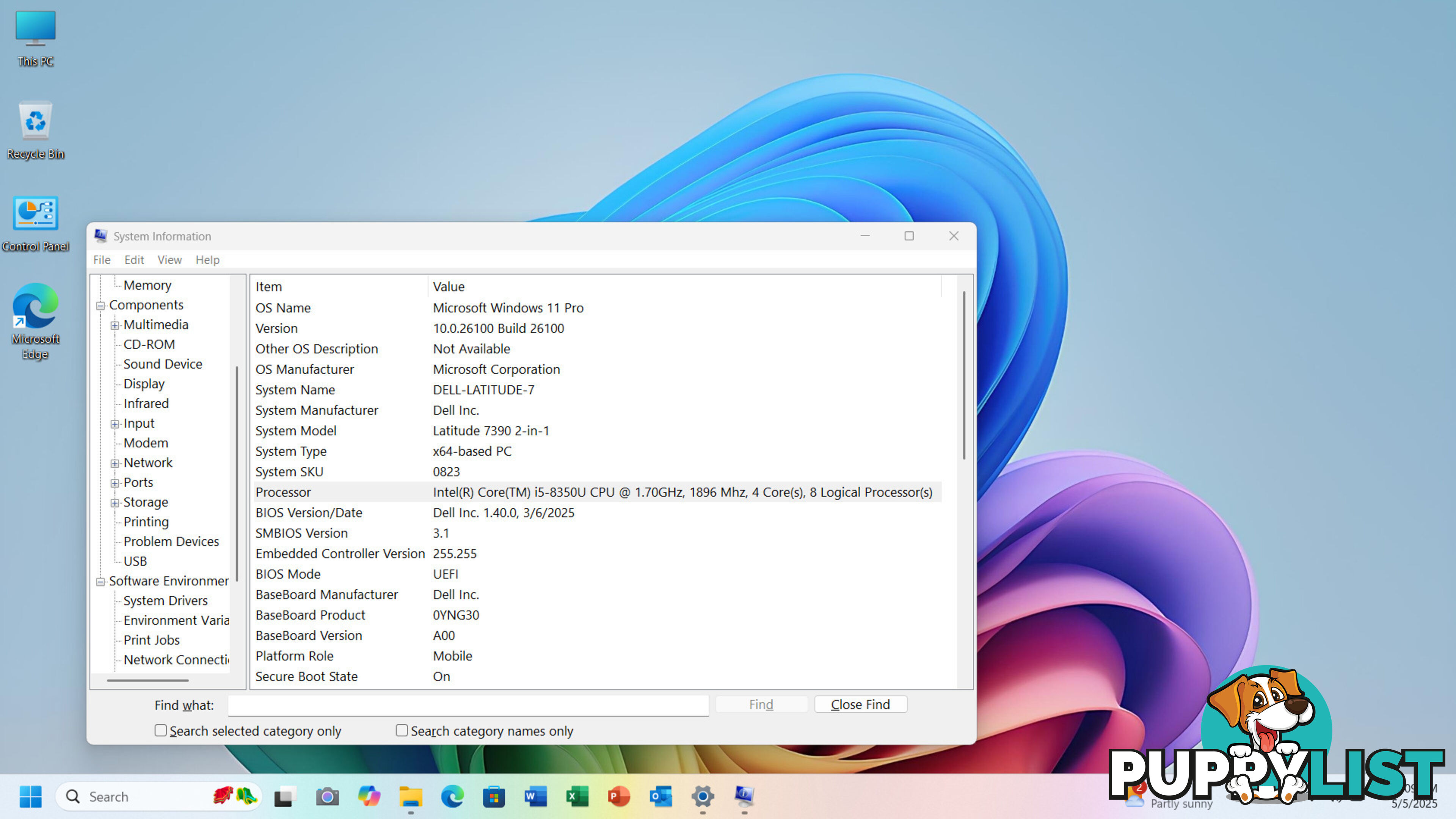
Task: Click the Close Find button
Action: [x=860, y=704]
